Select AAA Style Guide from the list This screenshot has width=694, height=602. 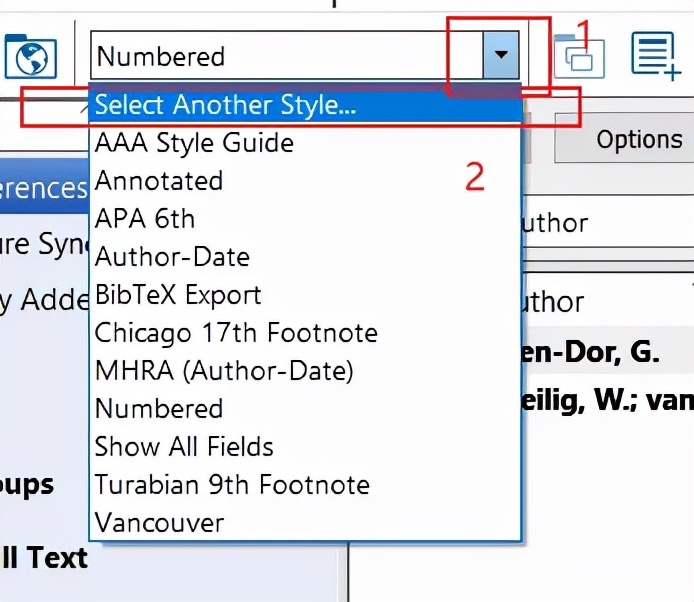pyautogui.click(x=305, y=143)
